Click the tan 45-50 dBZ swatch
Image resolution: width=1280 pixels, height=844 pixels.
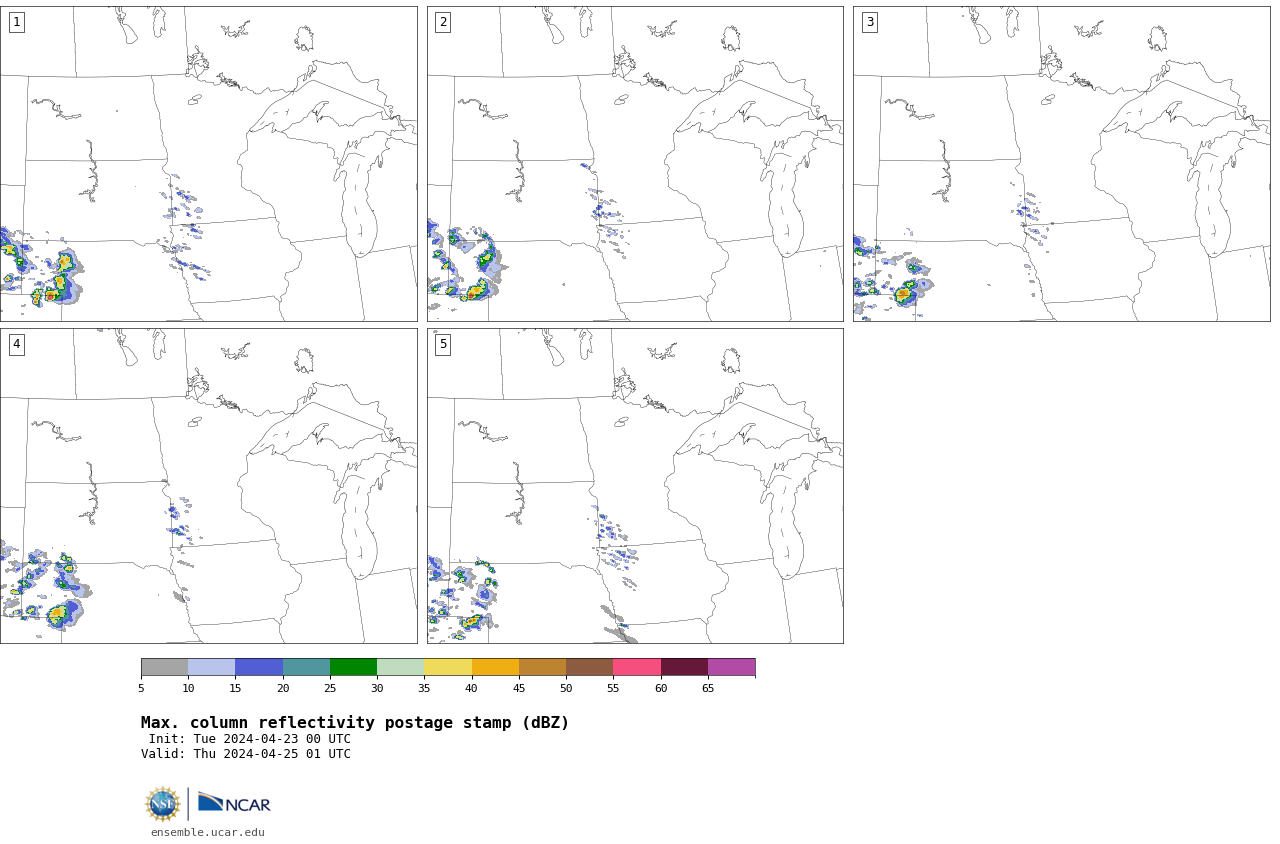(x=542, y=667)
